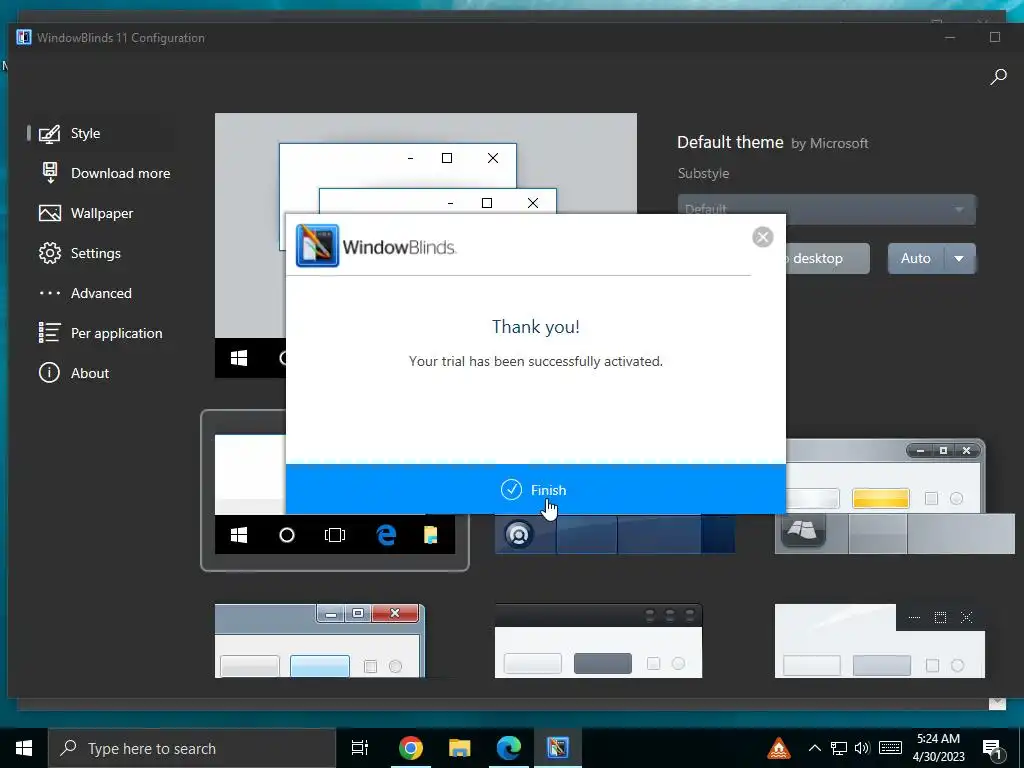The height and width of the screenshot is (768, 1024).
Task: Open the volume control in system tray
Action: coord(862,748)
